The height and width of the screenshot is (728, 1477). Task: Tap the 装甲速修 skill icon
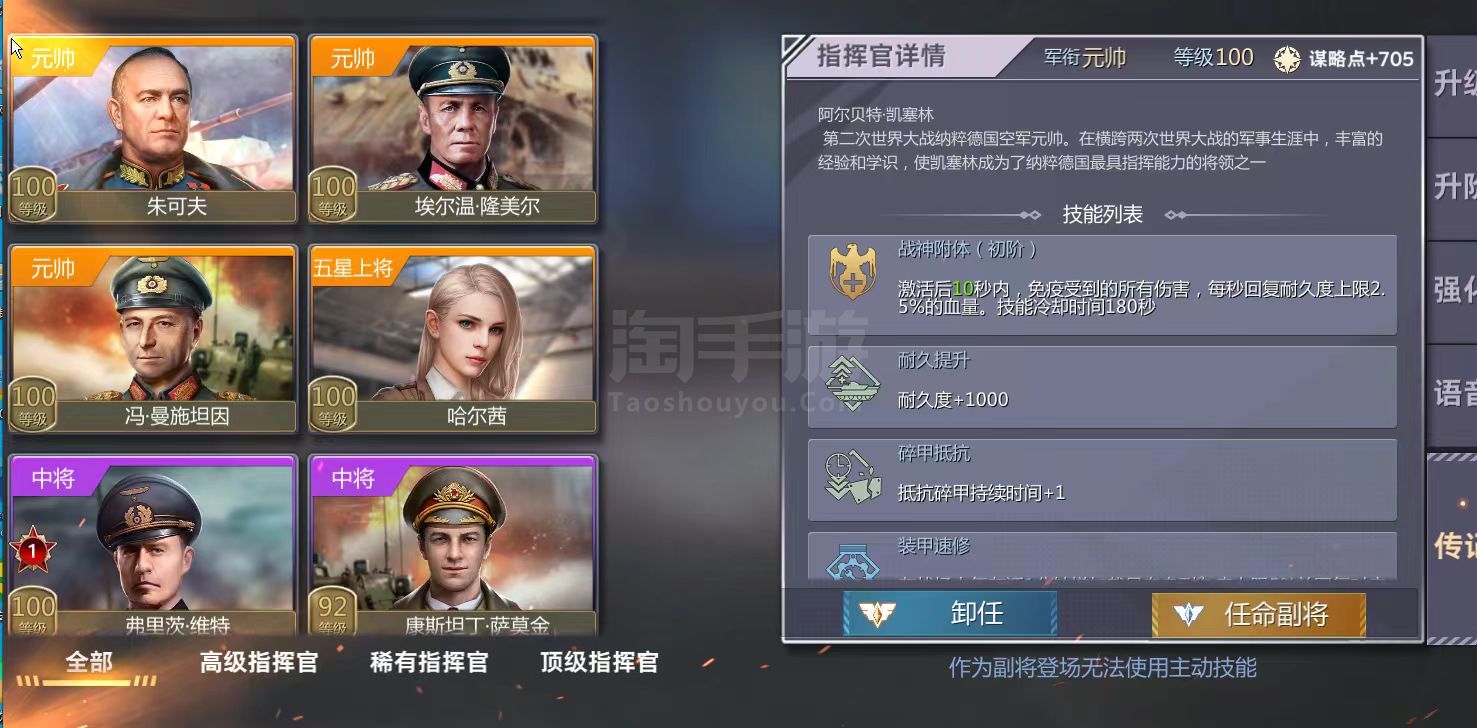[853, 563]
